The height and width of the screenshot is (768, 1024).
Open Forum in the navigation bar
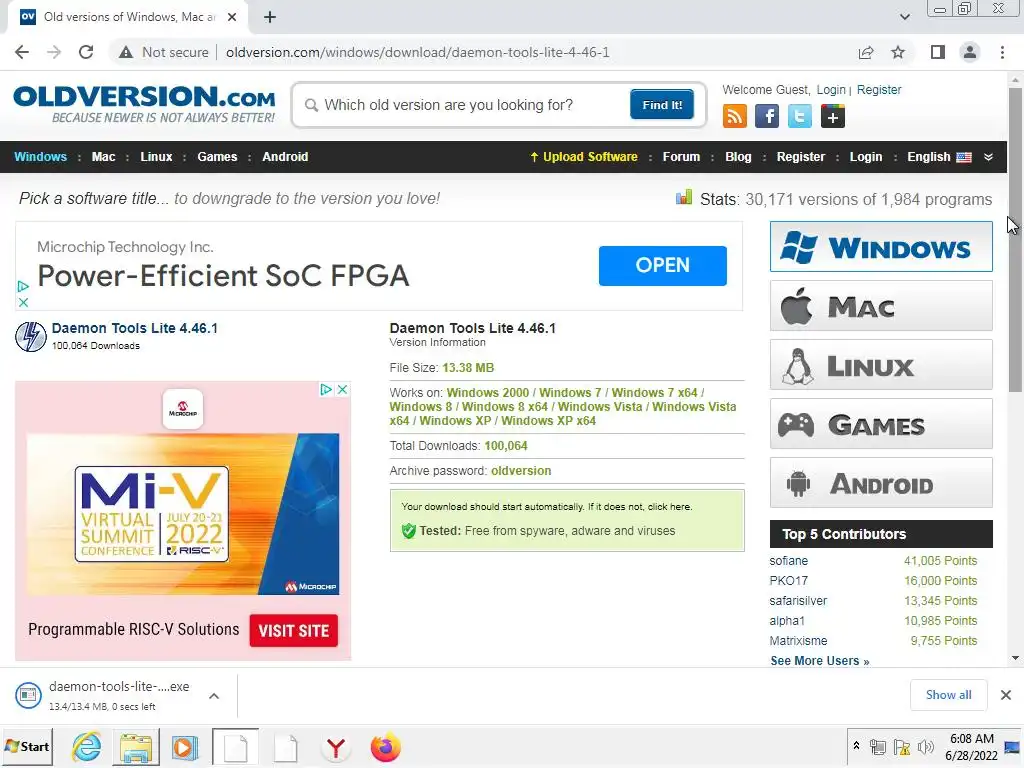pyautogui.click(x=681, y=157)
